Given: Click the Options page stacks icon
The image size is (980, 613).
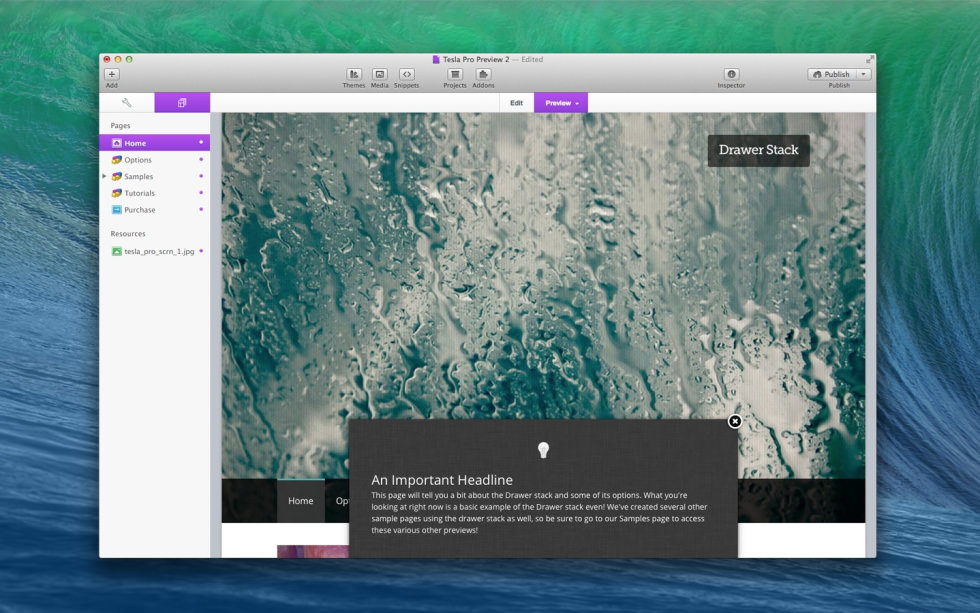Looking at the screenshot, I should (x=116, y=160).
